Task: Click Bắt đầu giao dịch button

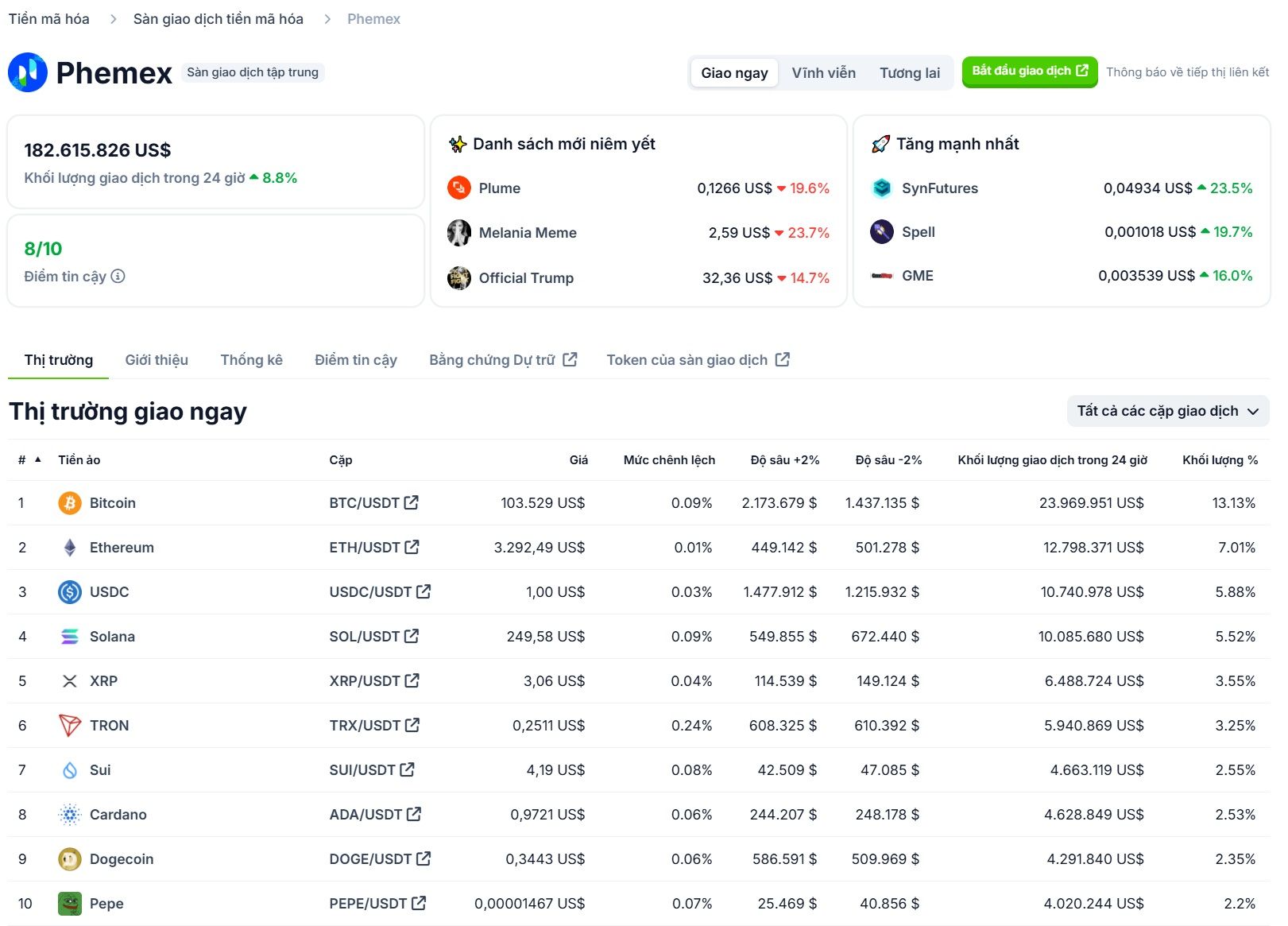Action: coord(1030,72)
